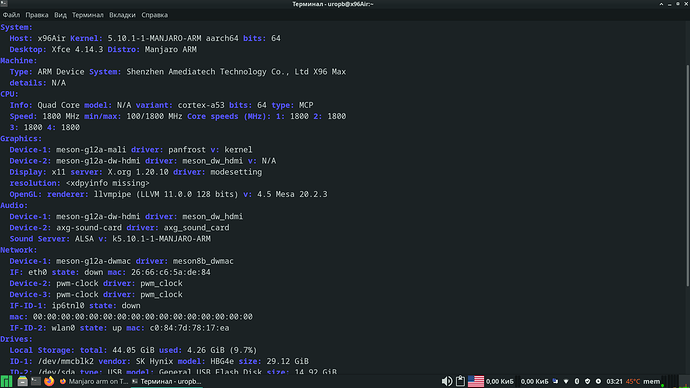Screen dimensions: 690x388
Task: Click the 'SK Hynix' vendor text
Action: click(154, 361)
